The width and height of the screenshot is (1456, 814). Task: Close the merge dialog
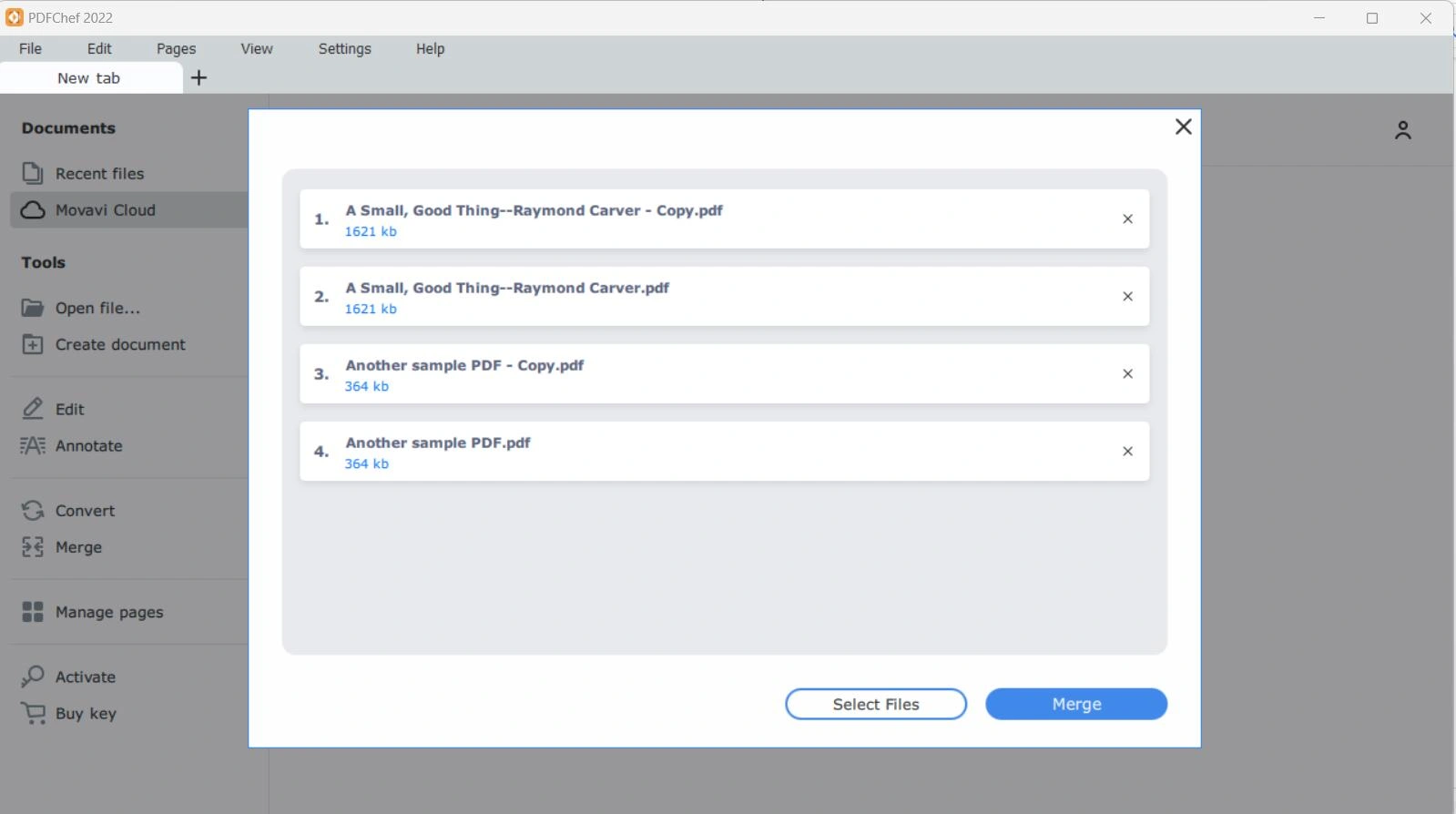1183,127
